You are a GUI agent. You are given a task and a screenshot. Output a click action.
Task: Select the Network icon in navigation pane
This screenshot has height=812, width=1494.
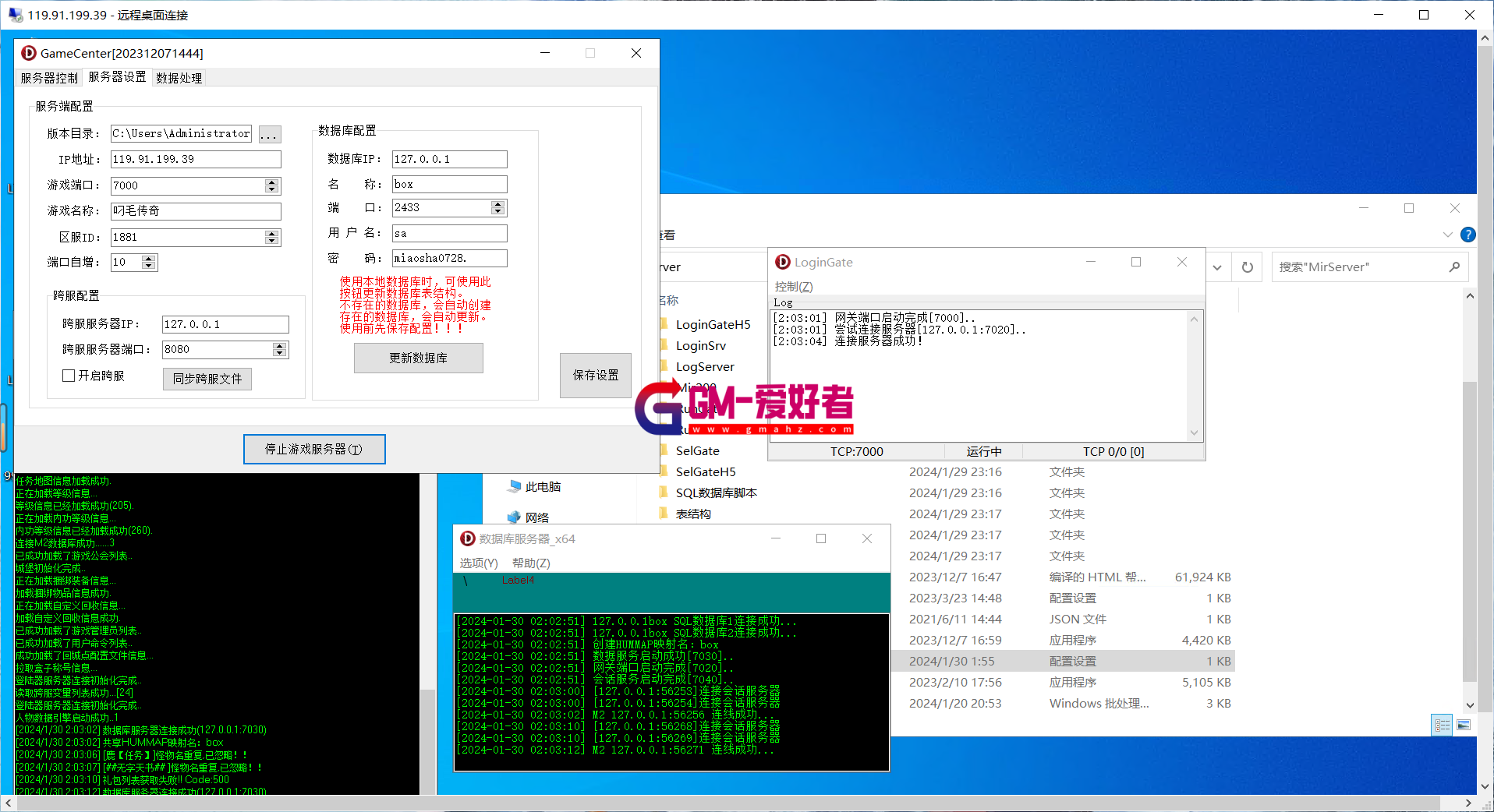(x=514, y=517)
